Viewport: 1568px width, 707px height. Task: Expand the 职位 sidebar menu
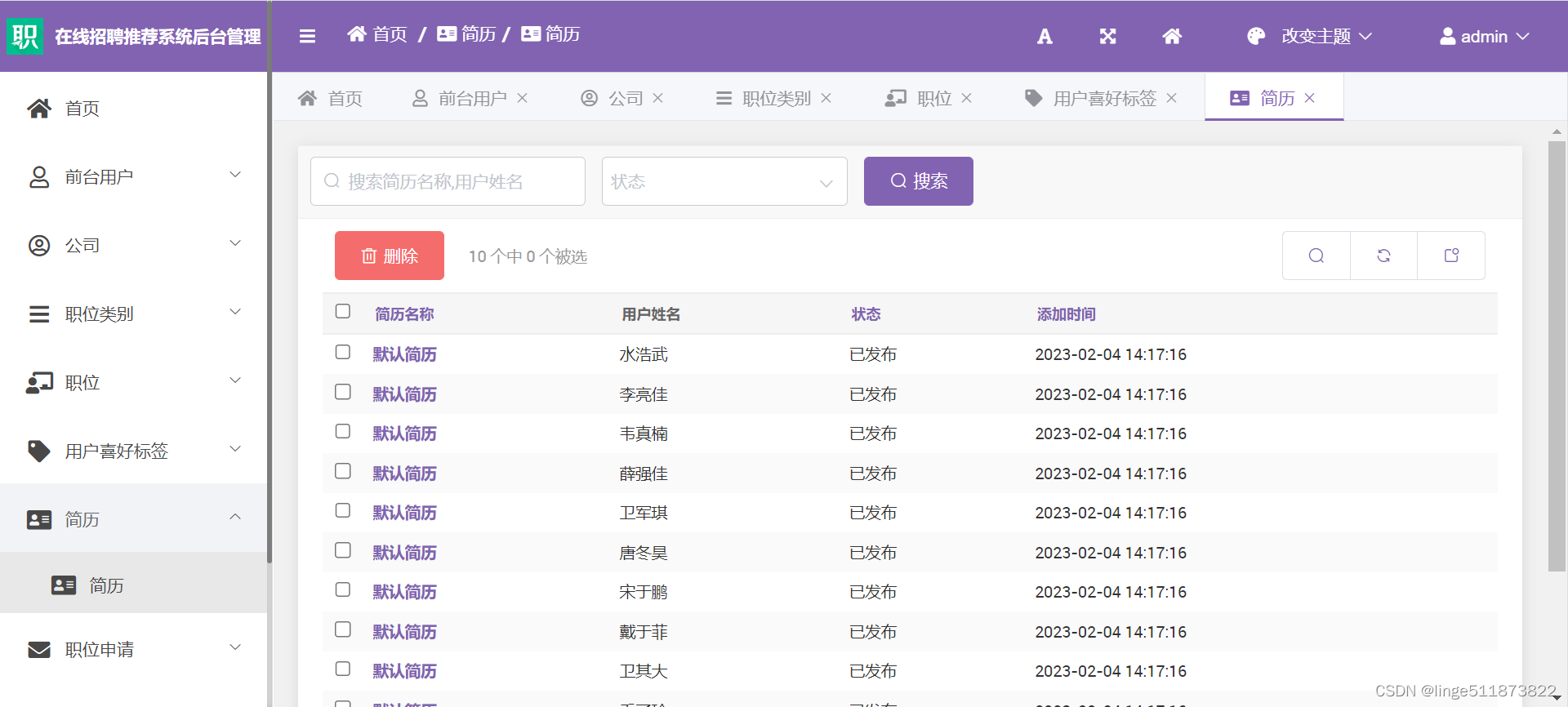click(x=235, y=380)
